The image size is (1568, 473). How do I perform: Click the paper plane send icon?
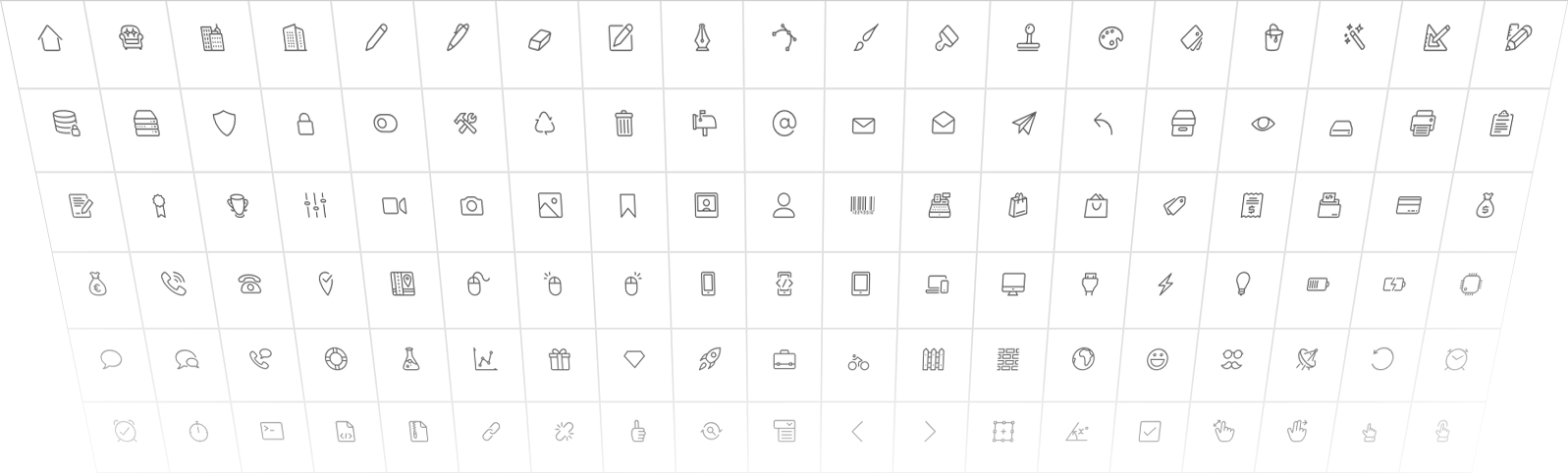click(1023, 124)
